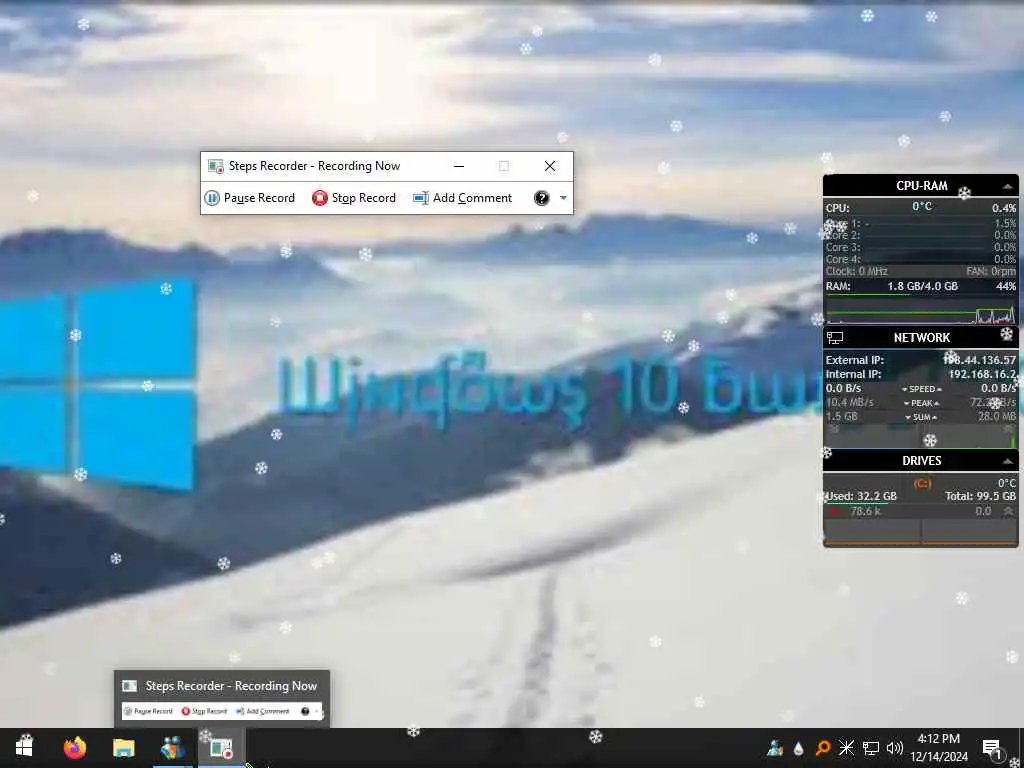Click the 10.4 MB/s peak download value
The image size is (1024, 768).
pos(850,402)
